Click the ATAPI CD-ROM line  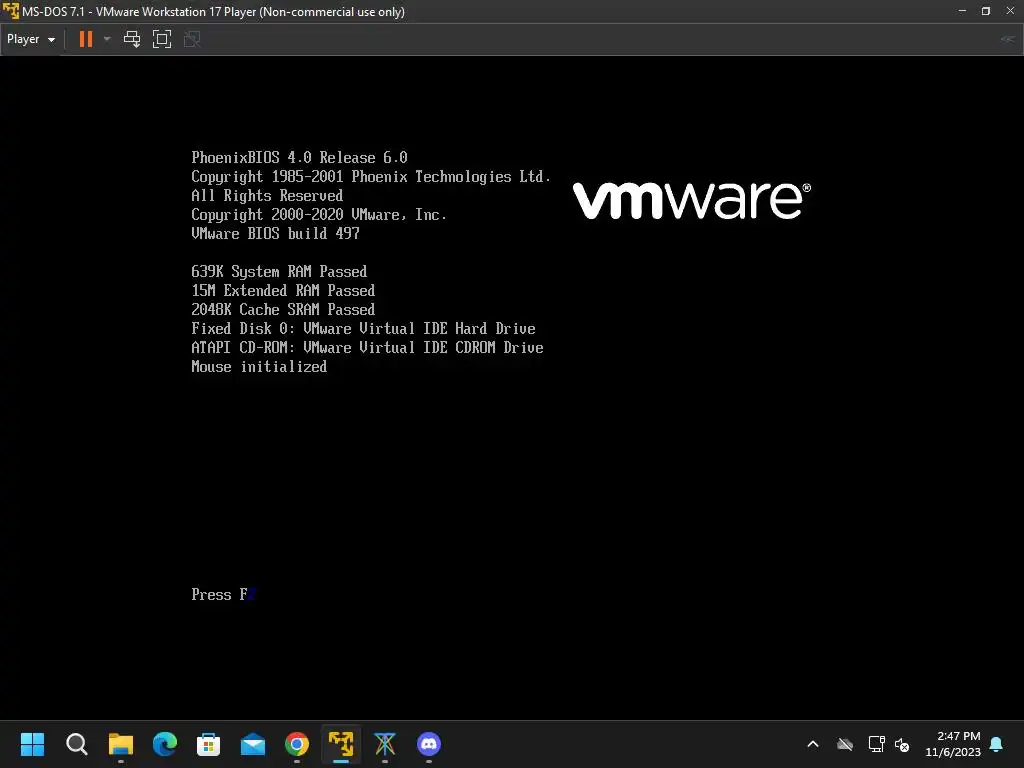(367, 347)
